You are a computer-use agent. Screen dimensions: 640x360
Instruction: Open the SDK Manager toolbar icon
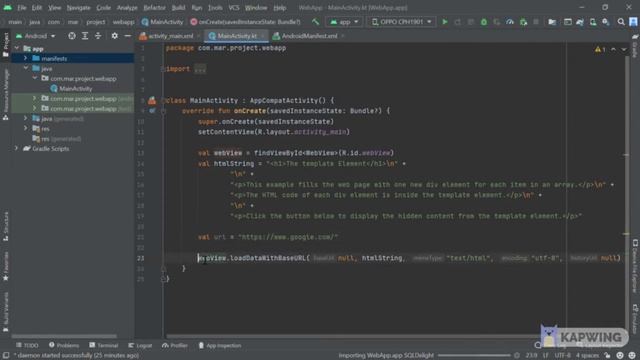[606, 22]
